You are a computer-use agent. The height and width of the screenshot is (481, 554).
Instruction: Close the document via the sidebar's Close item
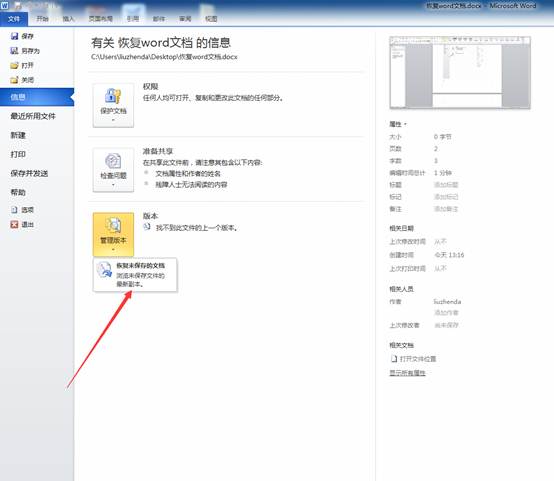pyautogui.click(x=22, y=80)
